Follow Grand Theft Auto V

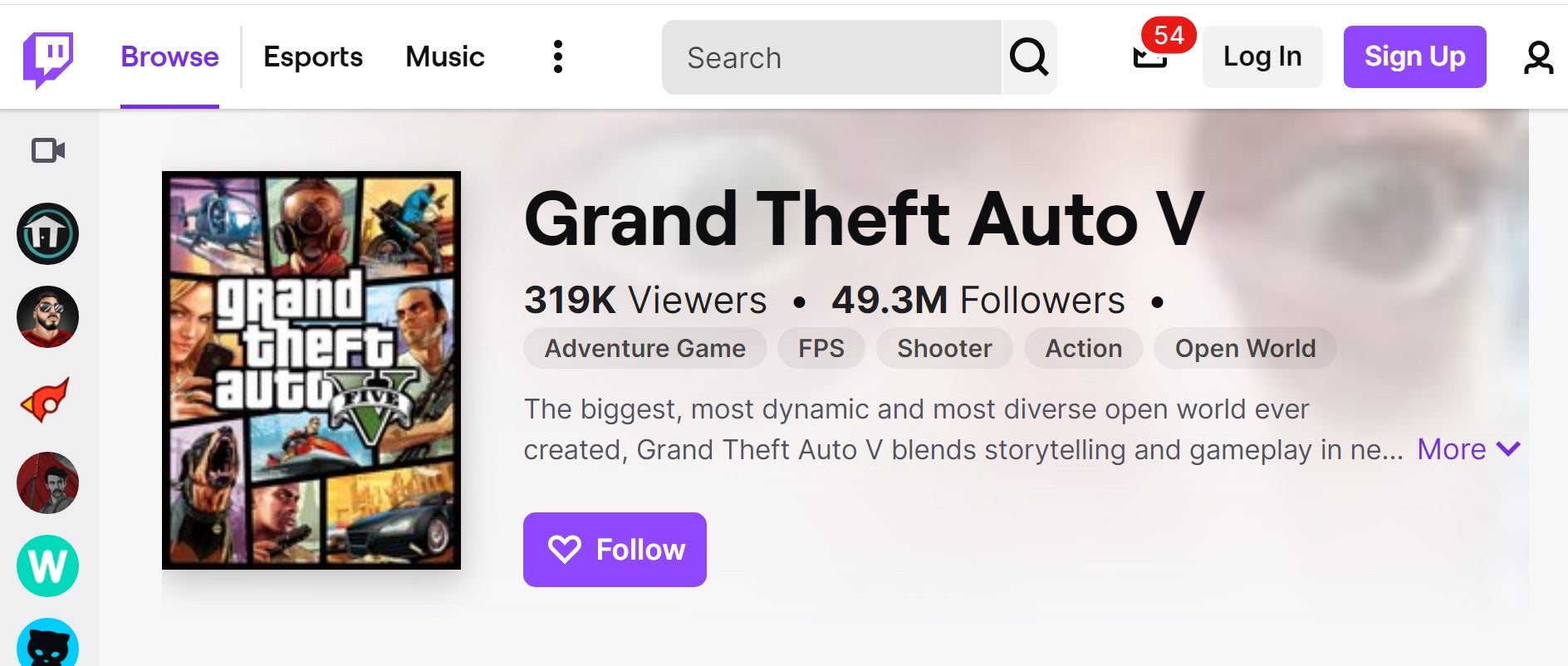tap(615, 549)
